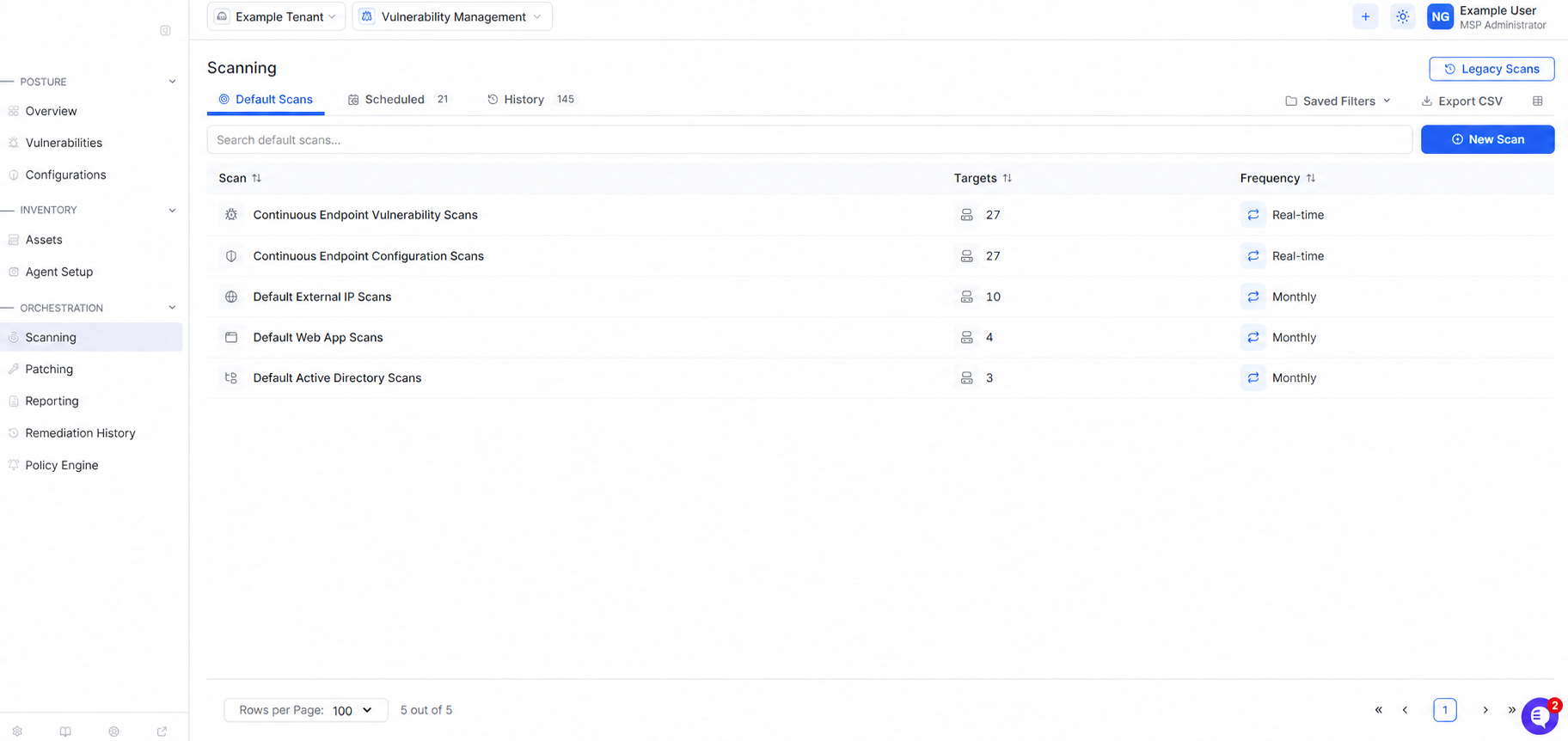Select page 1 in pagination
1568x741 pixels.
pos(1445,710)
